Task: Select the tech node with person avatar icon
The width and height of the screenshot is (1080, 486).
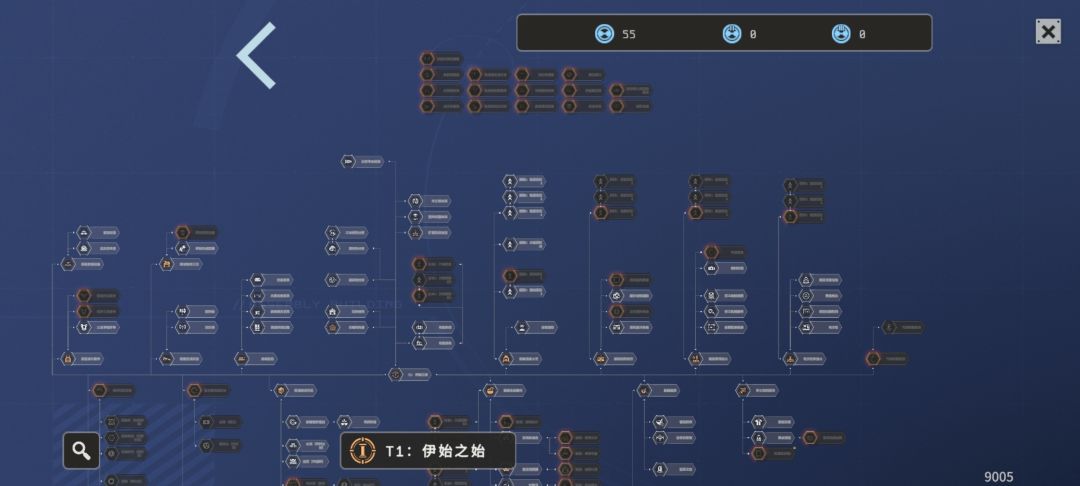Action: (x=536, y=327)
